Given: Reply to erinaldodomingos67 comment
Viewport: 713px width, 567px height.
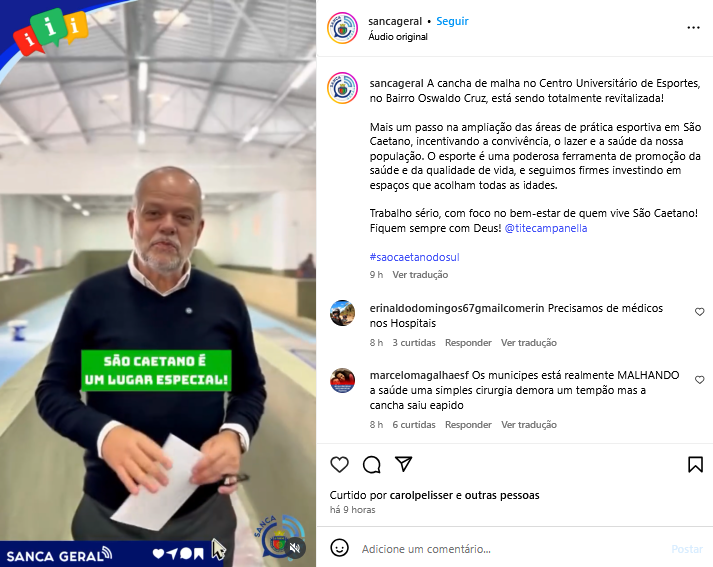Looking at the screenshot, I should (x=468, y=343).
